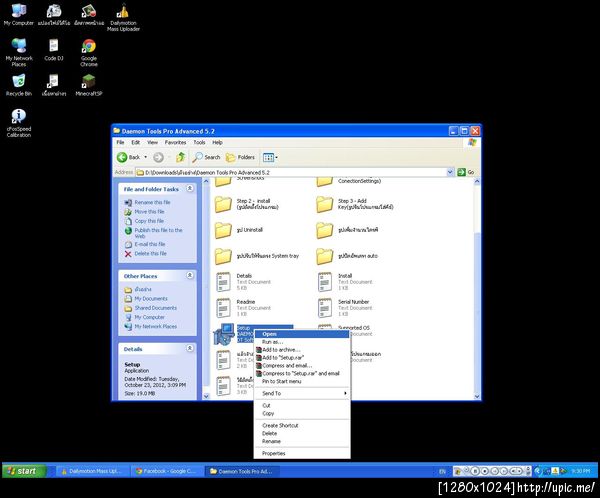The height and width of the screenshot is (498, 600).
Task: Select the Uninstall folder
Action: pyautogui.click(x=239, y=230)
